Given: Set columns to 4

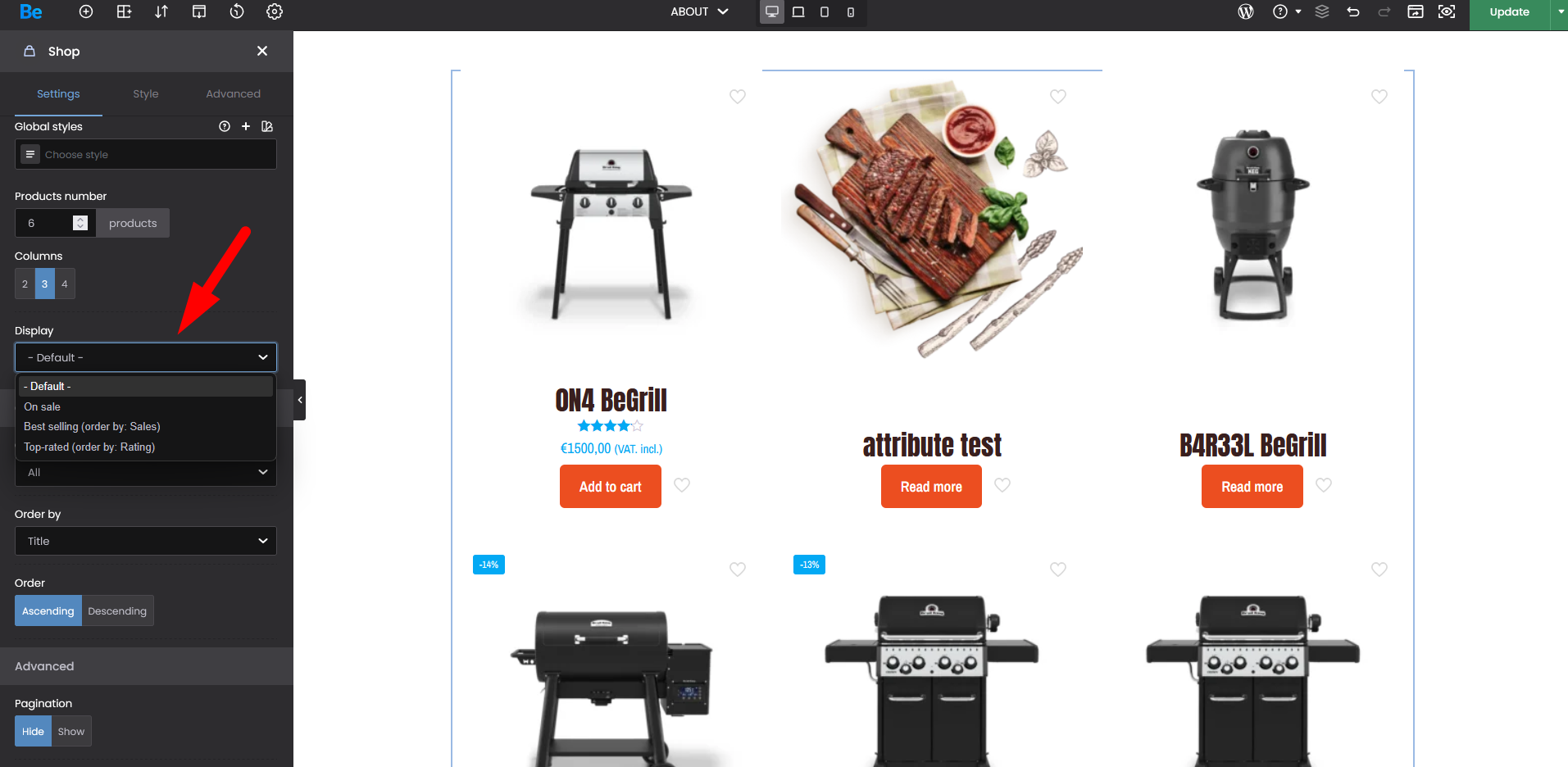Looking at the screenshot, I should click(x=65, y=284).
